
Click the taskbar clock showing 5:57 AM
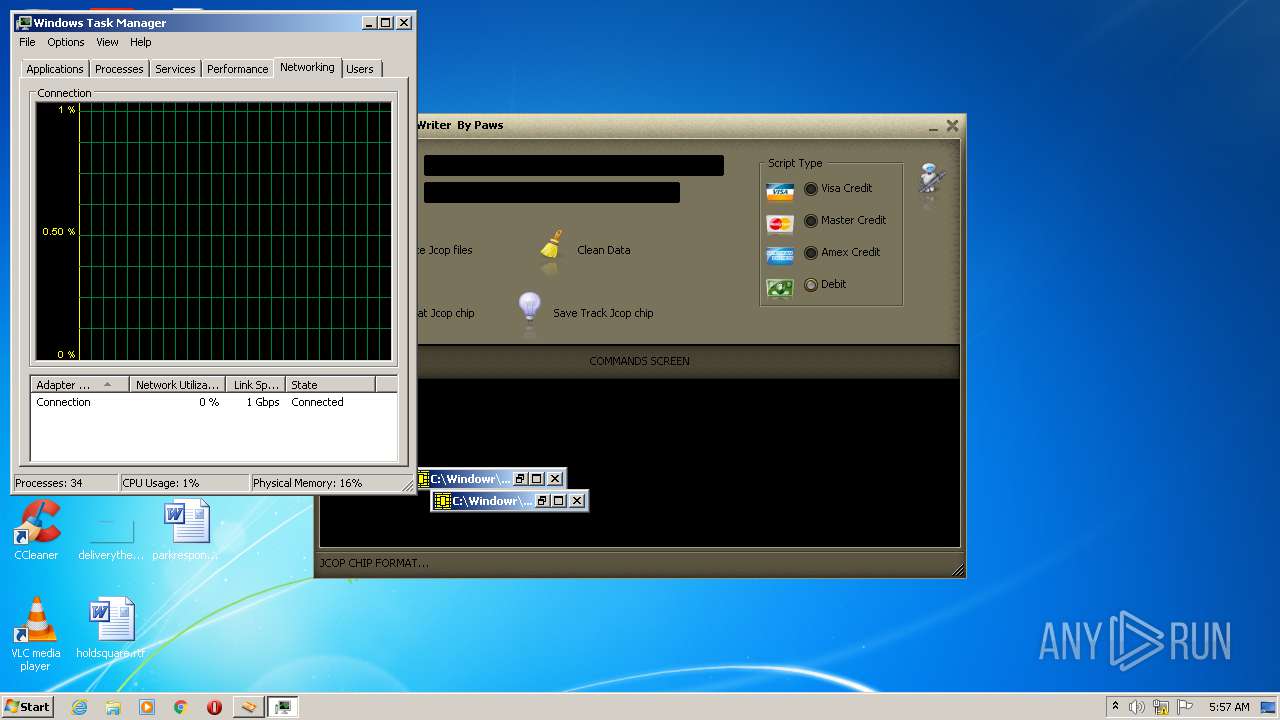[x=1228, y=707]
